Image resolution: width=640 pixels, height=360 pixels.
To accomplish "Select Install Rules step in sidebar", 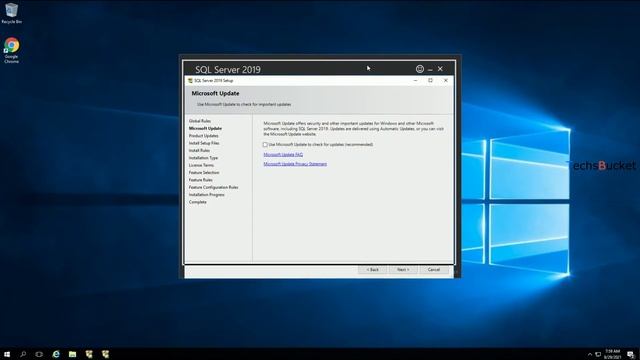I will 199,151.
